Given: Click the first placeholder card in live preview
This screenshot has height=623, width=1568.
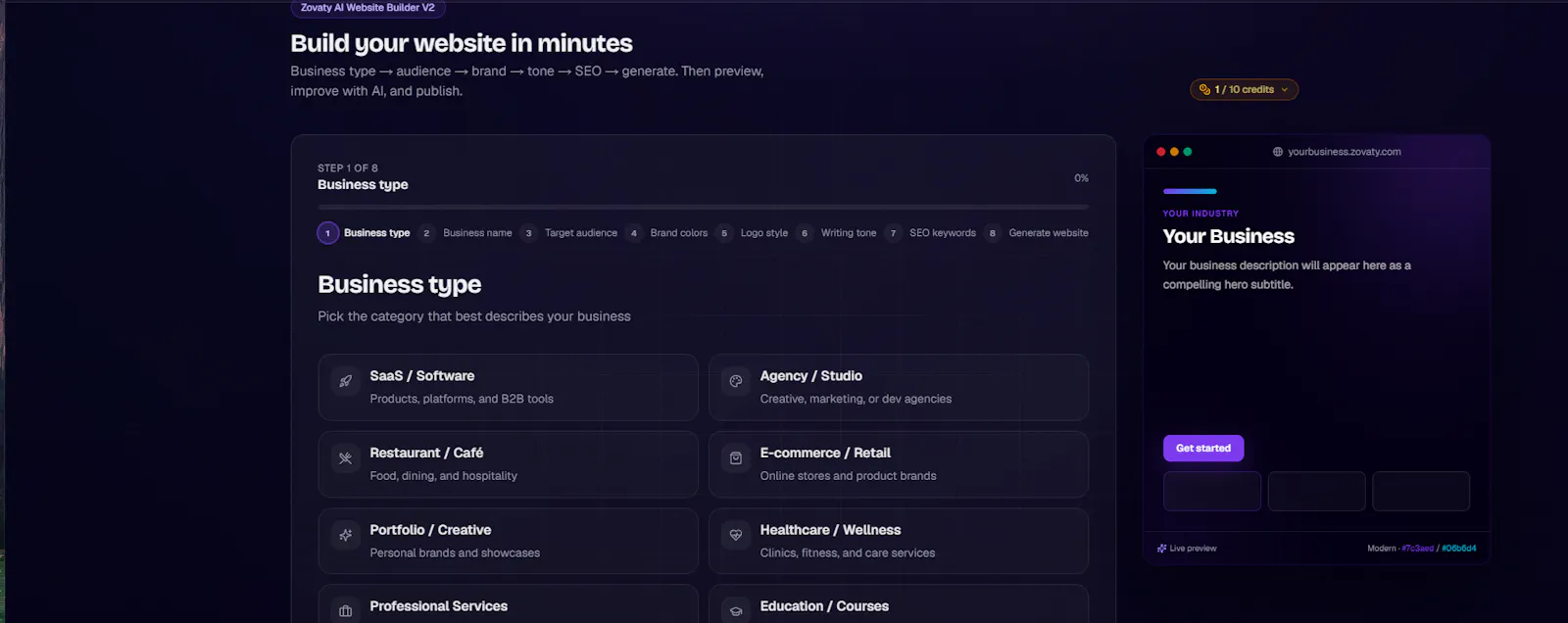Looking at the screenshot, I should 1212,491.
